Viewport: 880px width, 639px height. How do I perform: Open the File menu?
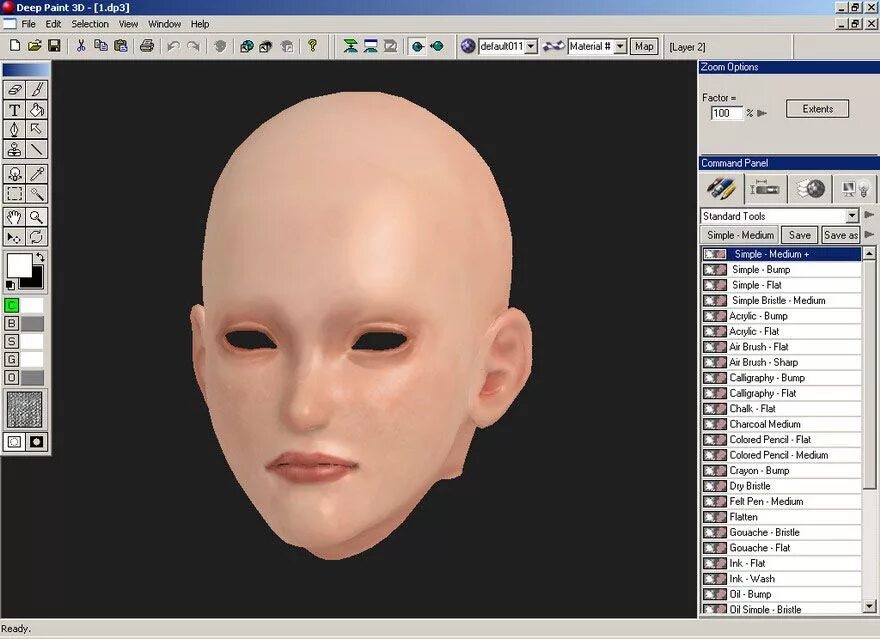28,24
